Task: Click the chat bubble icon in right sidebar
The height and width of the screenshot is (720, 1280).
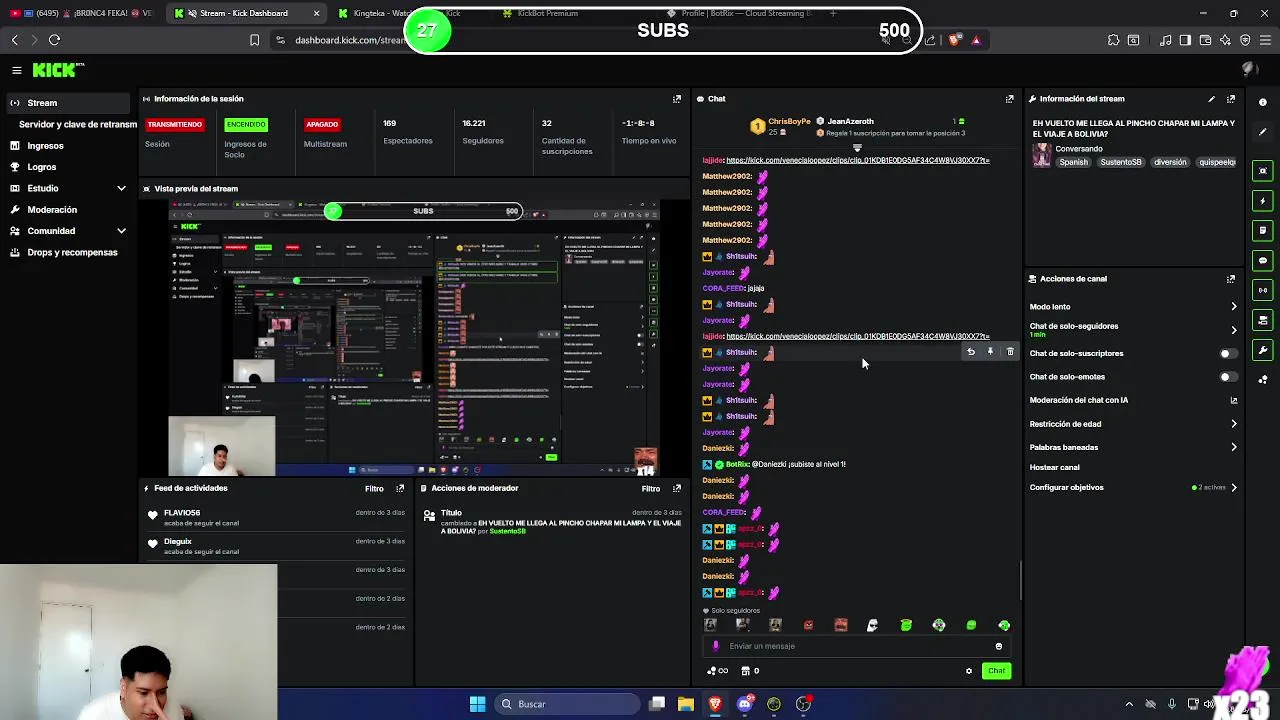Action: tap(1263, 260)
